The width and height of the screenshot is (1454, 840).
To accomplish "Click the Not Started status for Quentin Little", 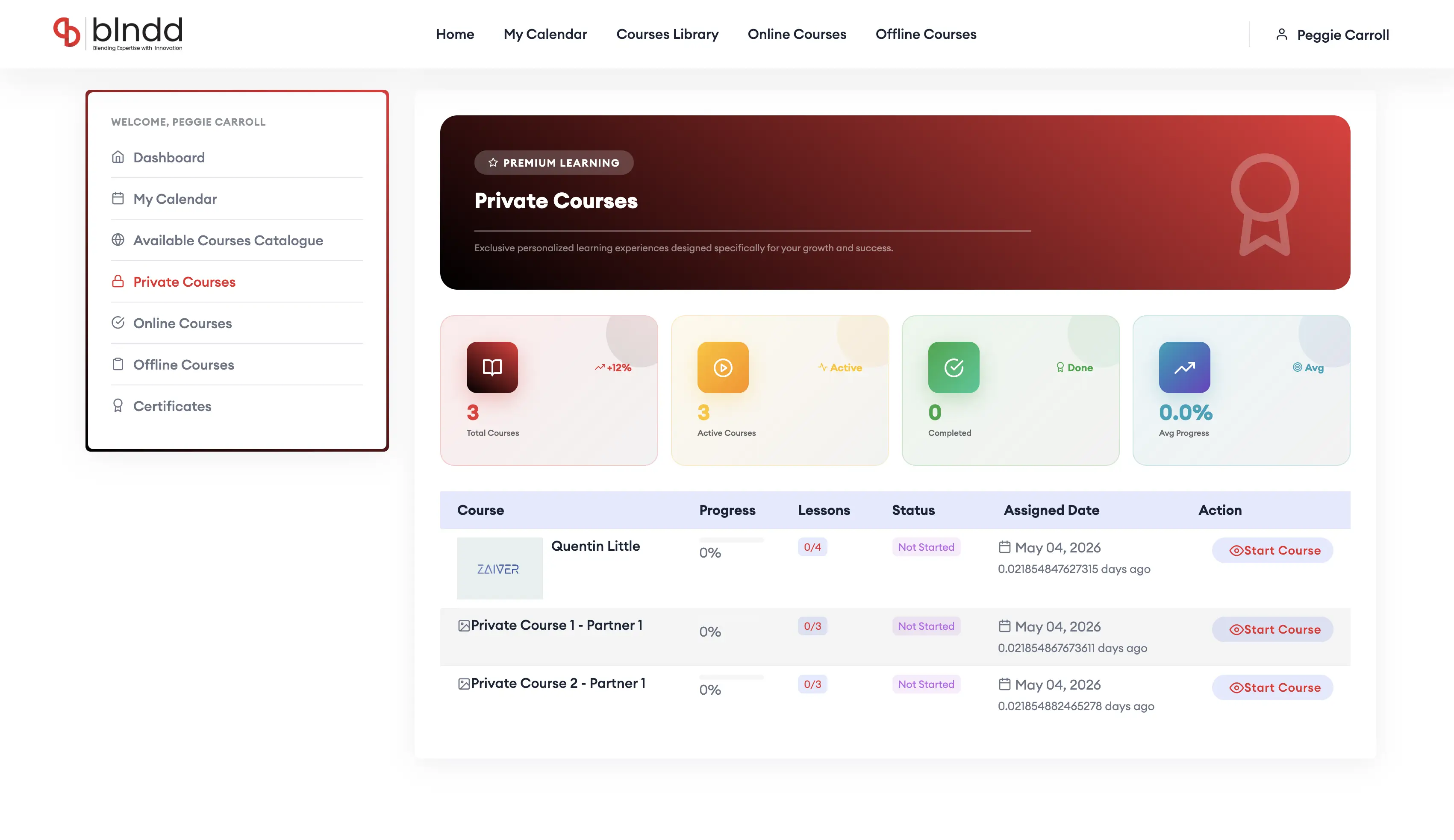I will 926,547.
